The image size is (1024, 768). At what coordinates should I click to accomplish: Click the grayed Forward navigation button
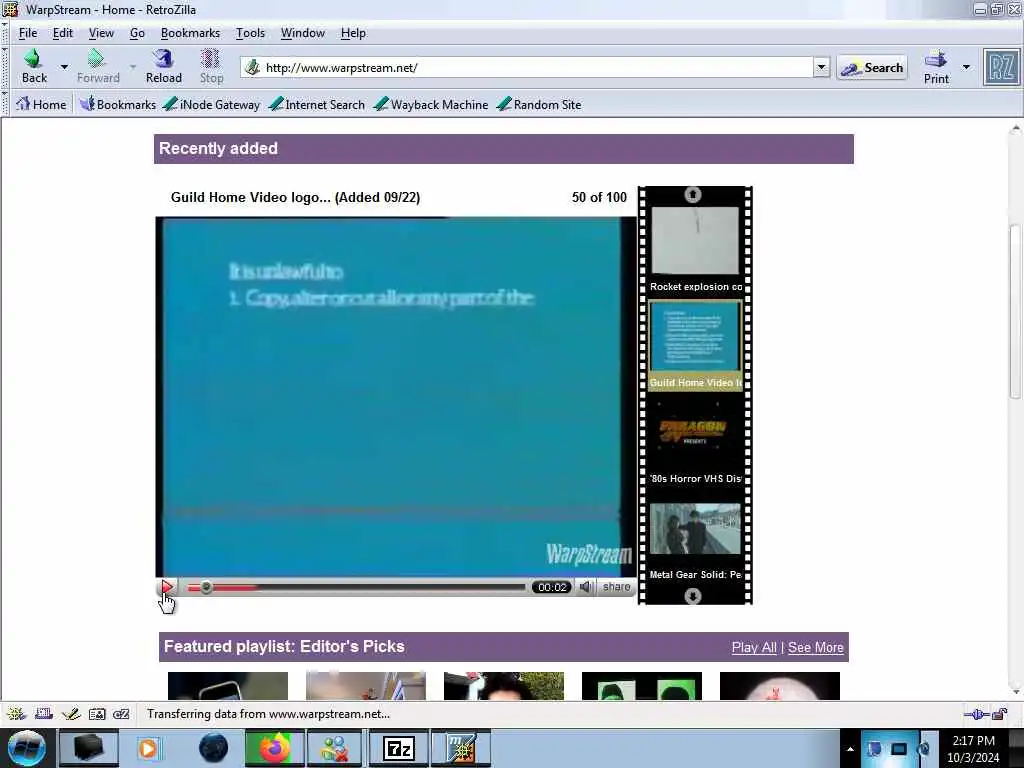pyautogui.click(x=98, y=67)
